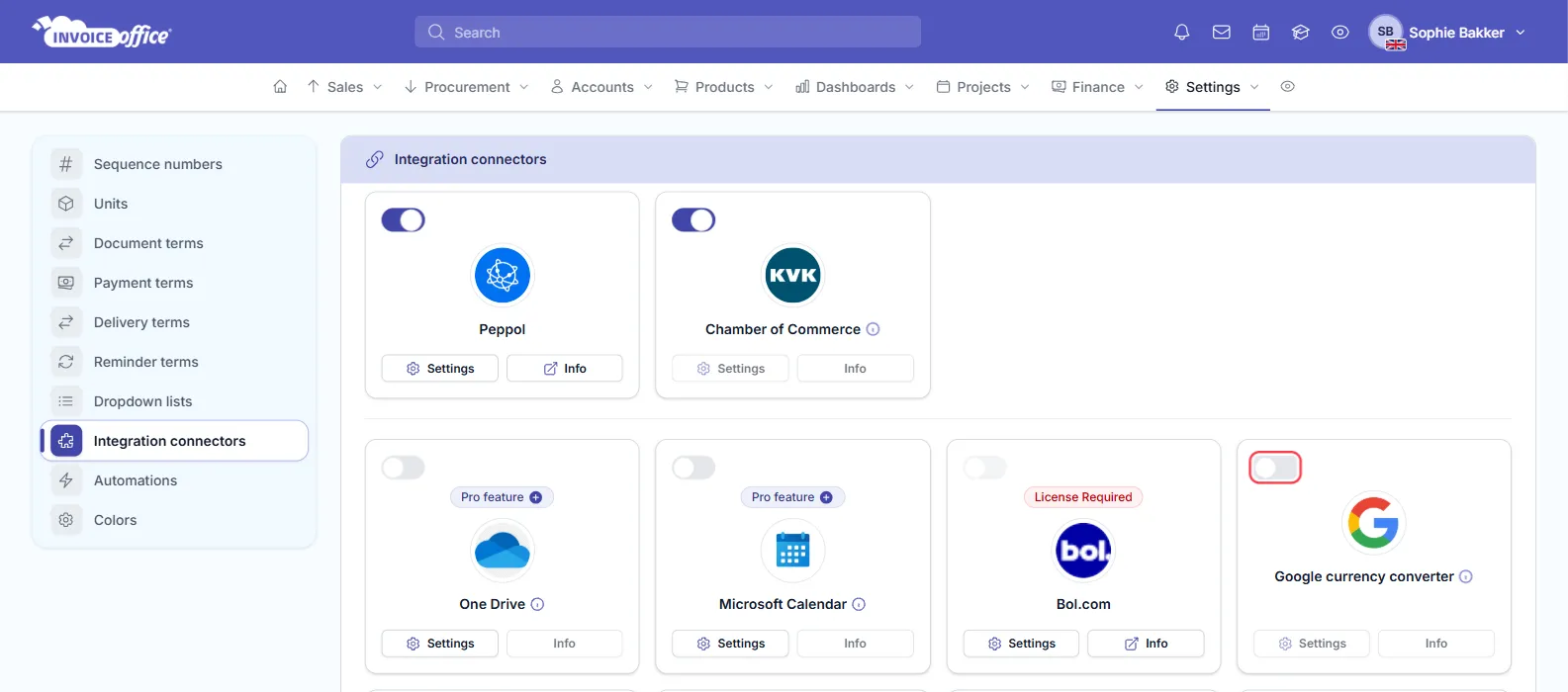Click the KVK Chamber of Commerce logo

coord(793,275)
